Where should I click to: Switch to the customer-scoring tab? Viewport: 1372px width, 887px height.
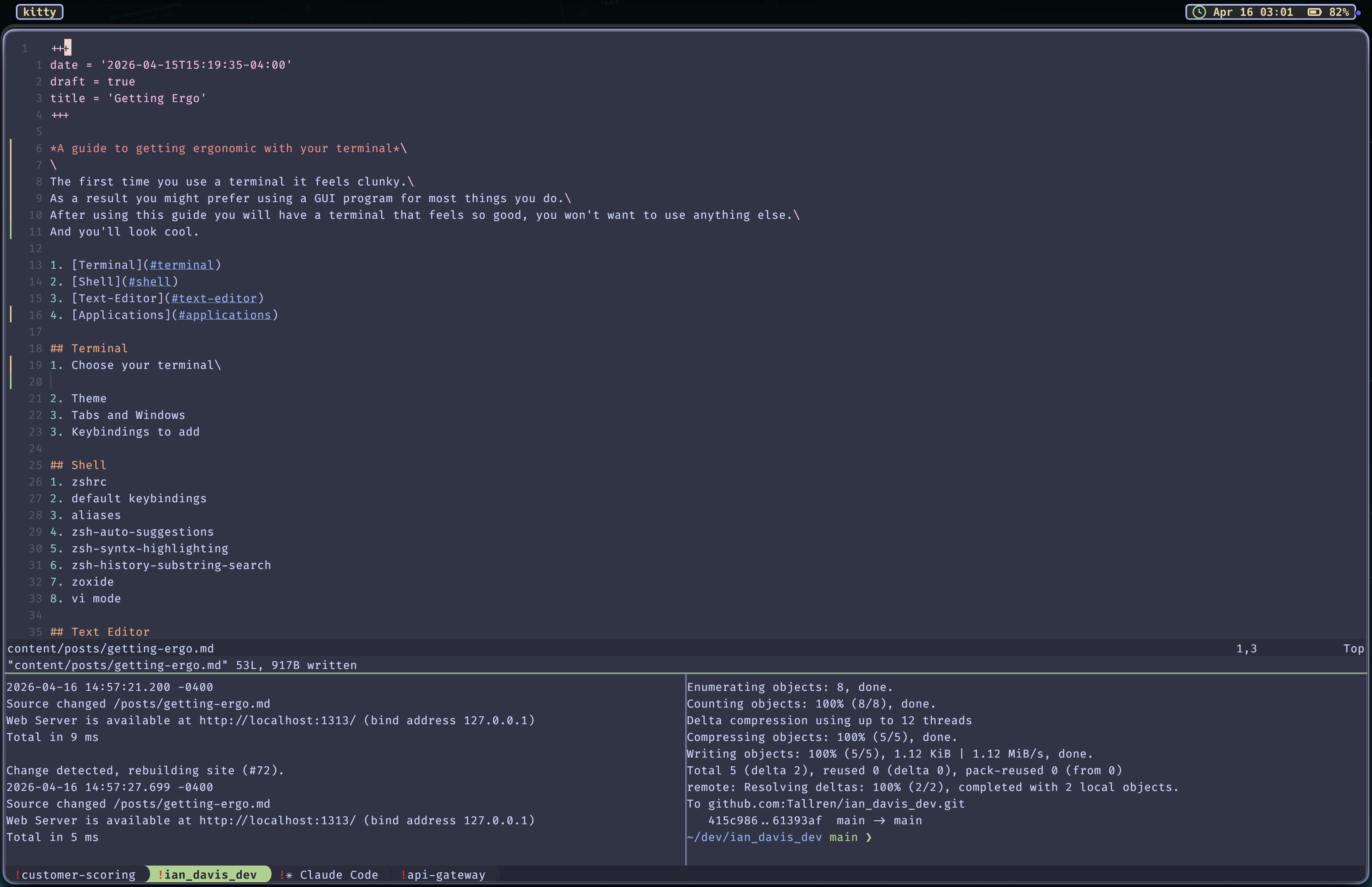coord(75,875)
